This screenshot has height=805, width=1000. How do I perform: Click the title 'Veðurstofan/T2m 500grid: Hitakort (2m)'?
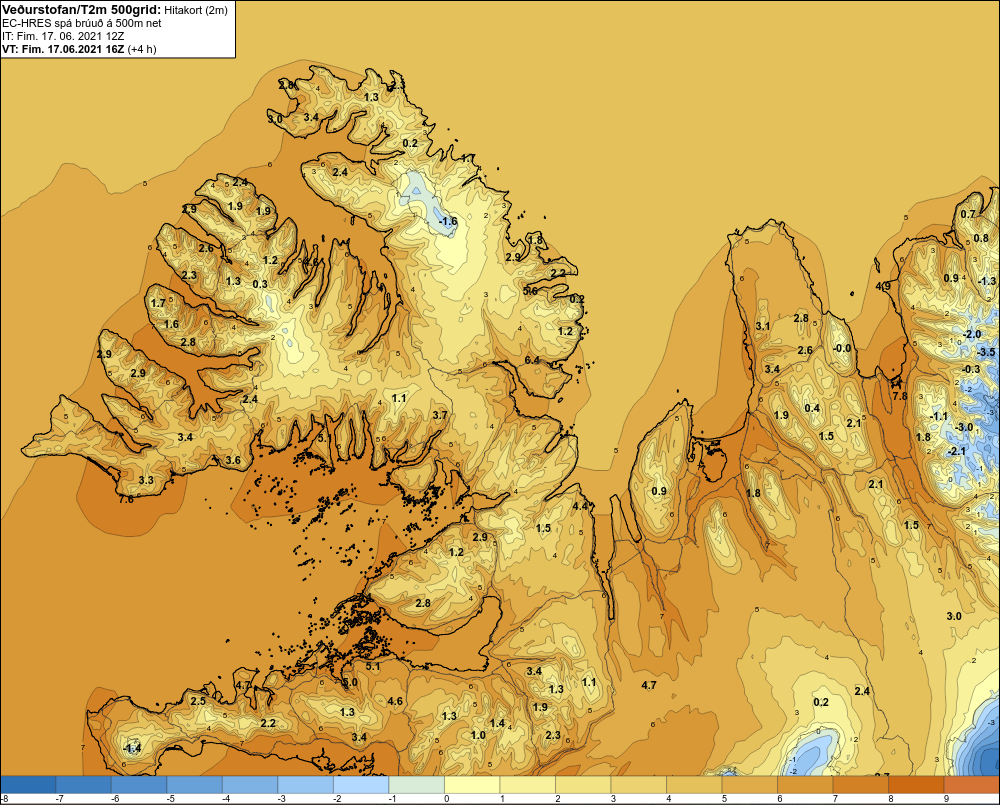(115, 10)
